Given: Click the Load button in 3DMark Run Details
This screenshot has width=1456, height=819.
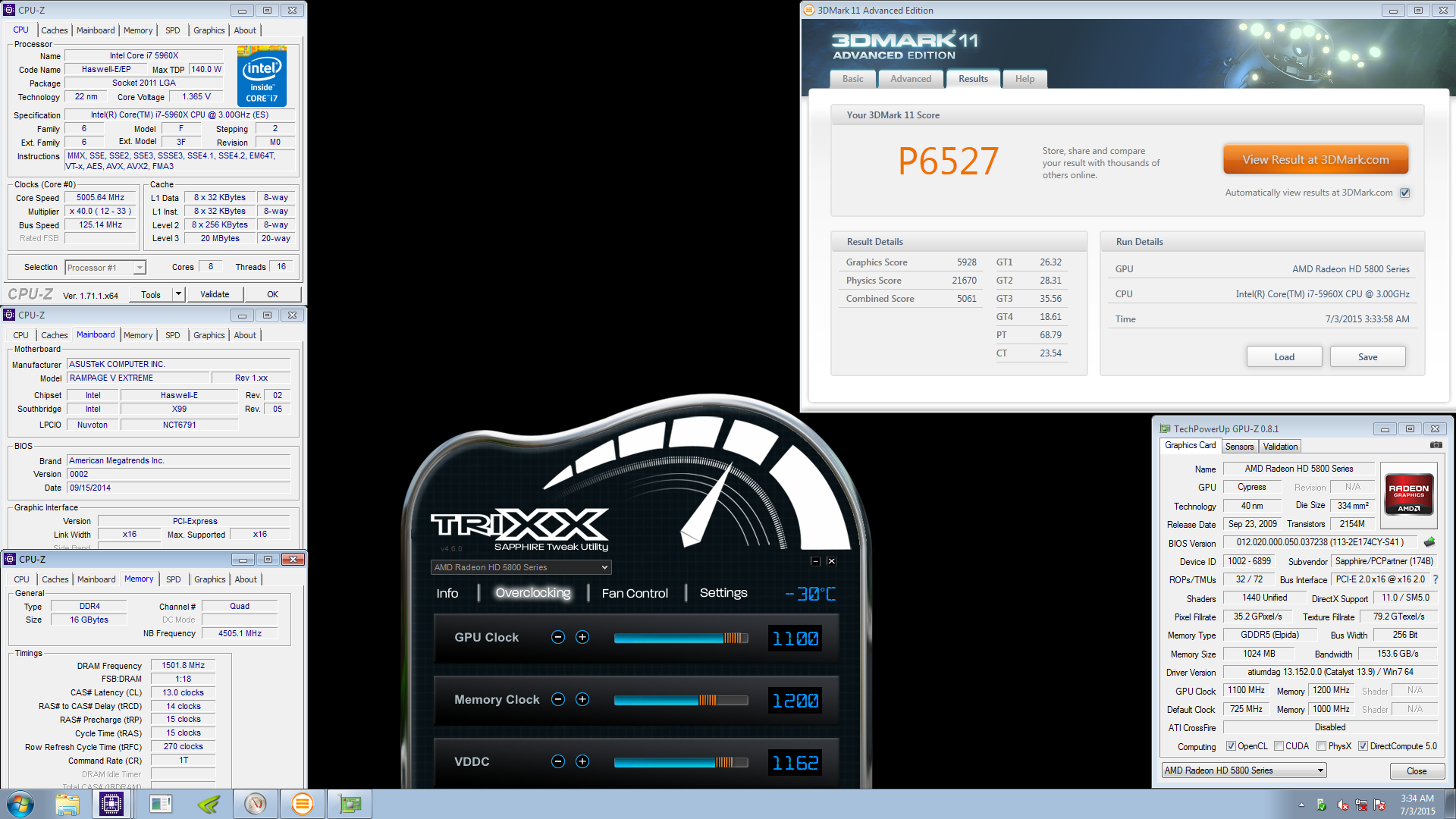Looking at the screenshot, I should tap(1284, 357).
